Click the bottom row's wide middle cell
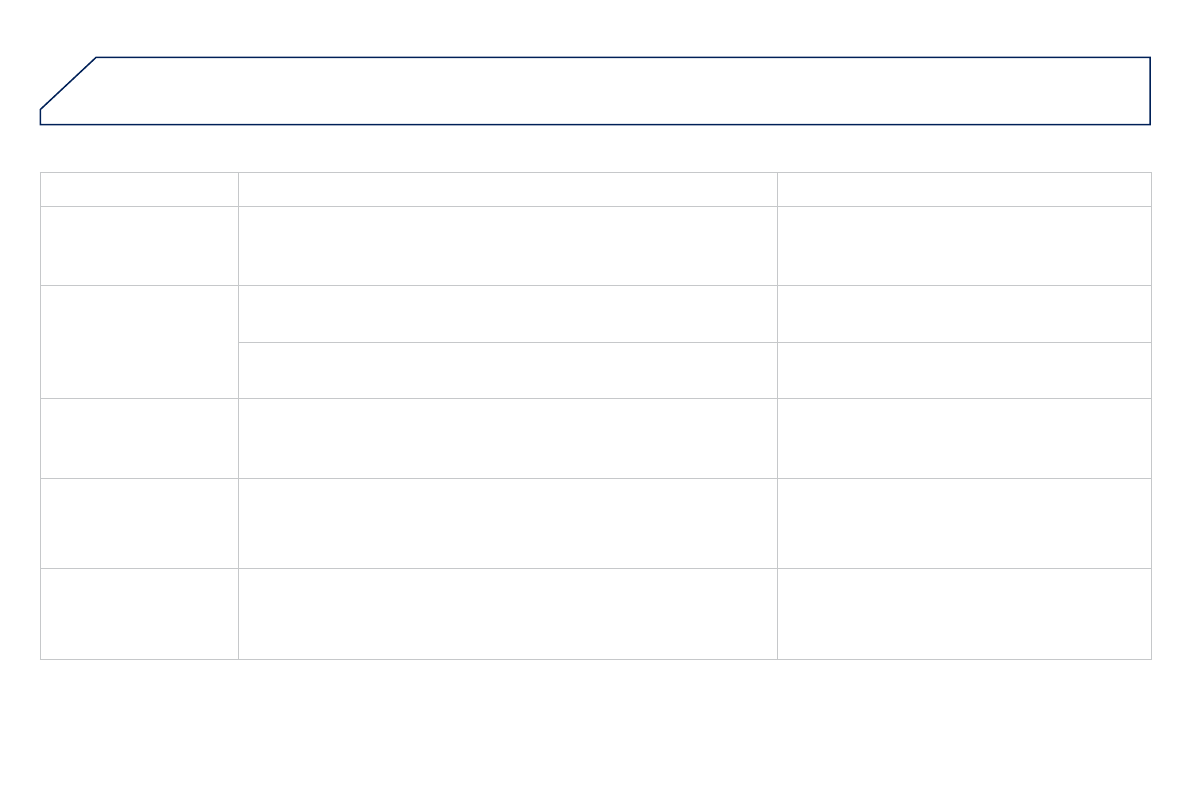This screenshot has height=794, width=1191. (x=507, y=614)
